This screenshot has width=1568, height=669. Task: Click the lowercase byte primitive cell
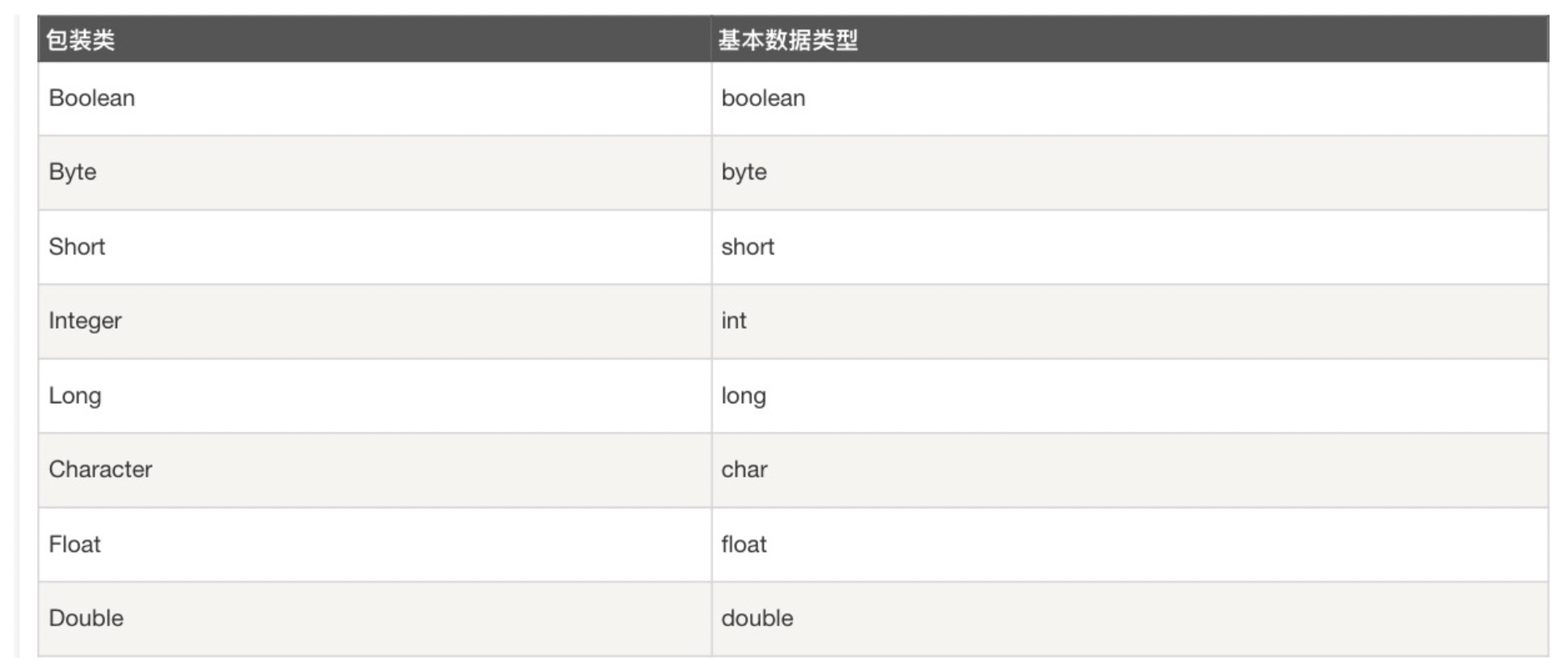click(x=744, y=172)
